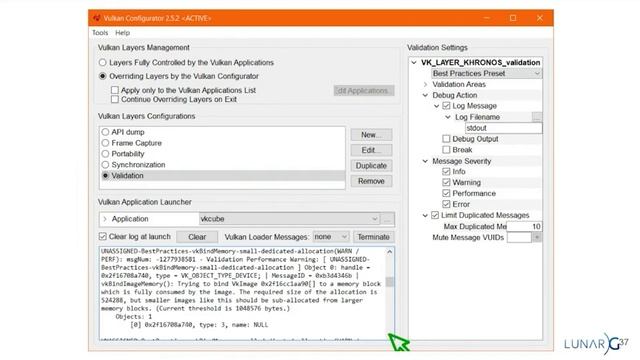Click the Duplicate button
This screenshot has height=360, width=640.
click(x=371, y=166)
